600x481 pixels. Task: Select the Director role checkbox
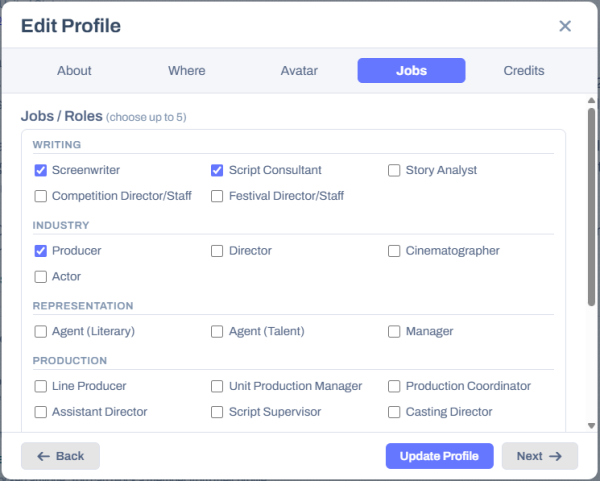(217, 251)
